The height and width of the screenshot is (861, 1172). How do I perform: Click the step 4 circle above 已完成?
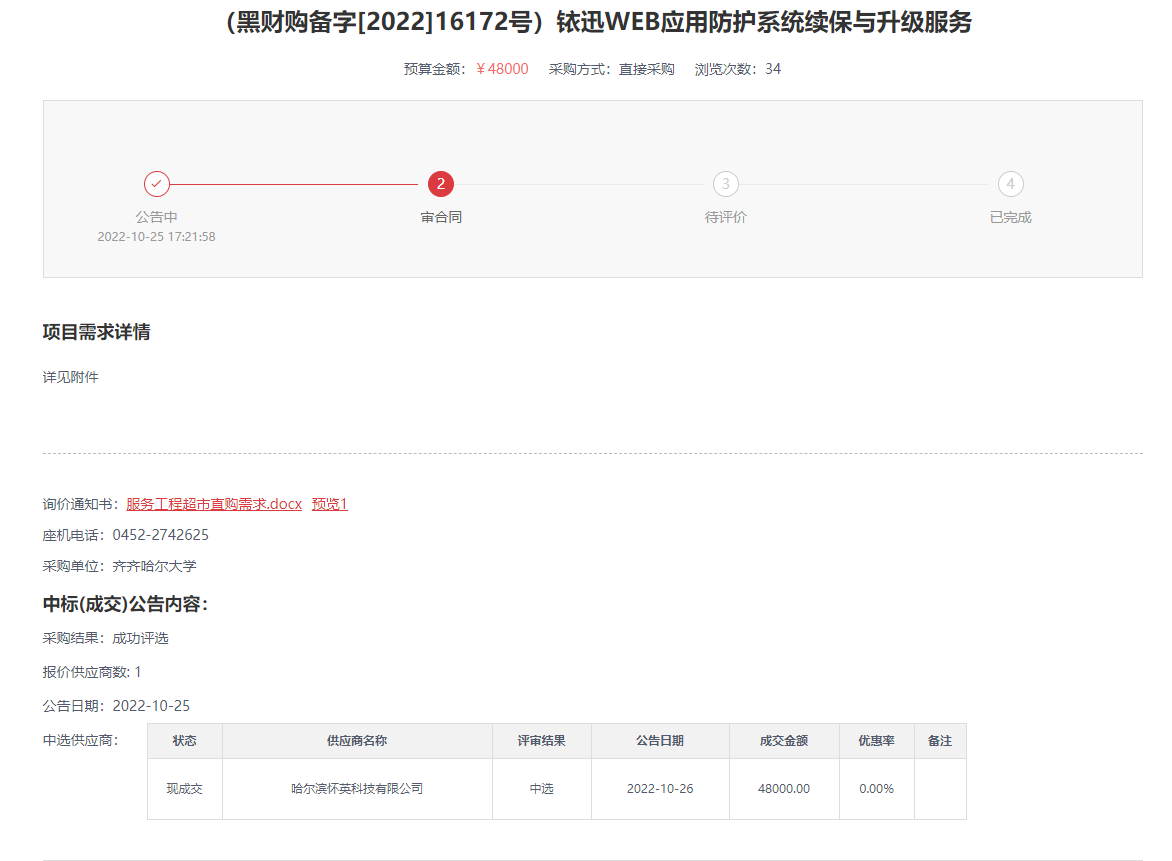1009,184
